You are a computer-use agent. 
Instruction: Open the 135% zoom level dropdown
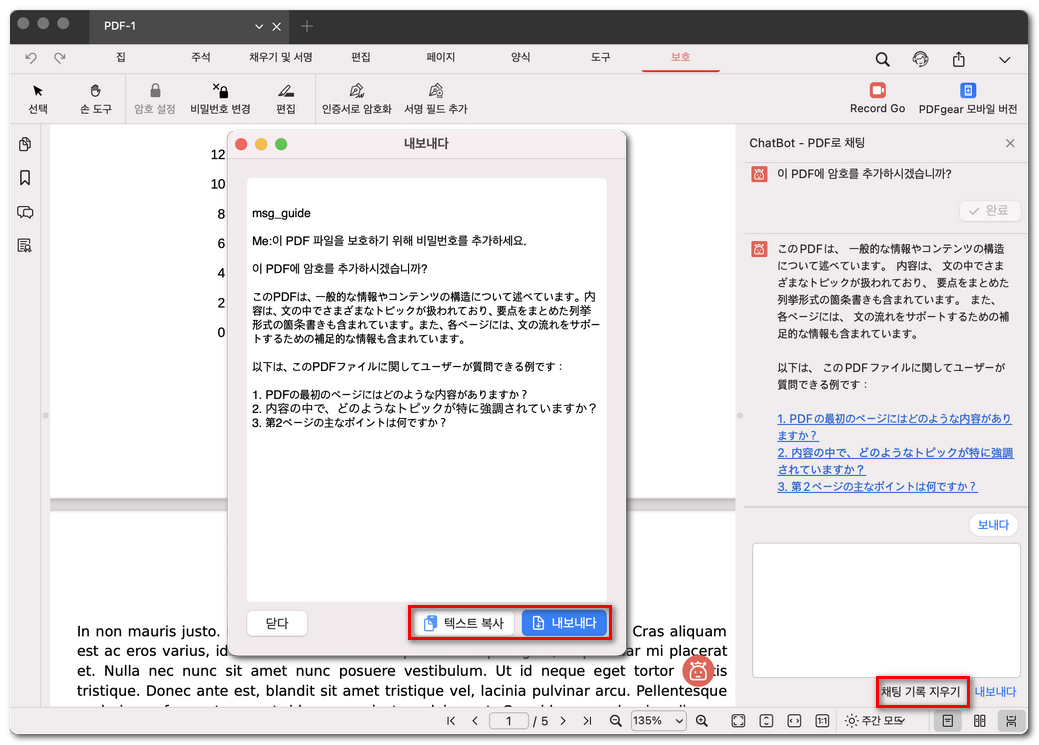tap(660, 721)
